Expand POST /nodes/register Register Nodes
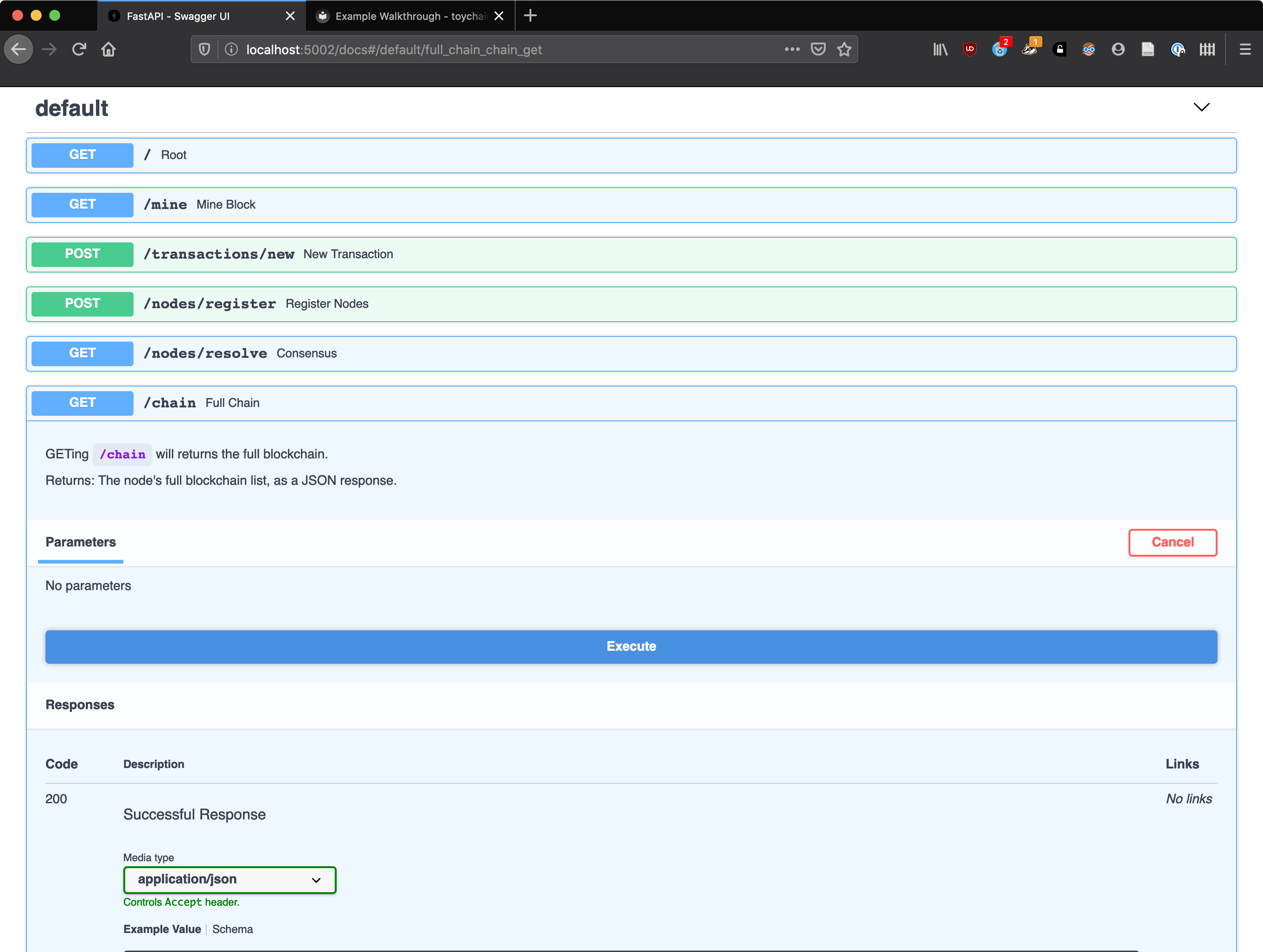 coord(631,304)
